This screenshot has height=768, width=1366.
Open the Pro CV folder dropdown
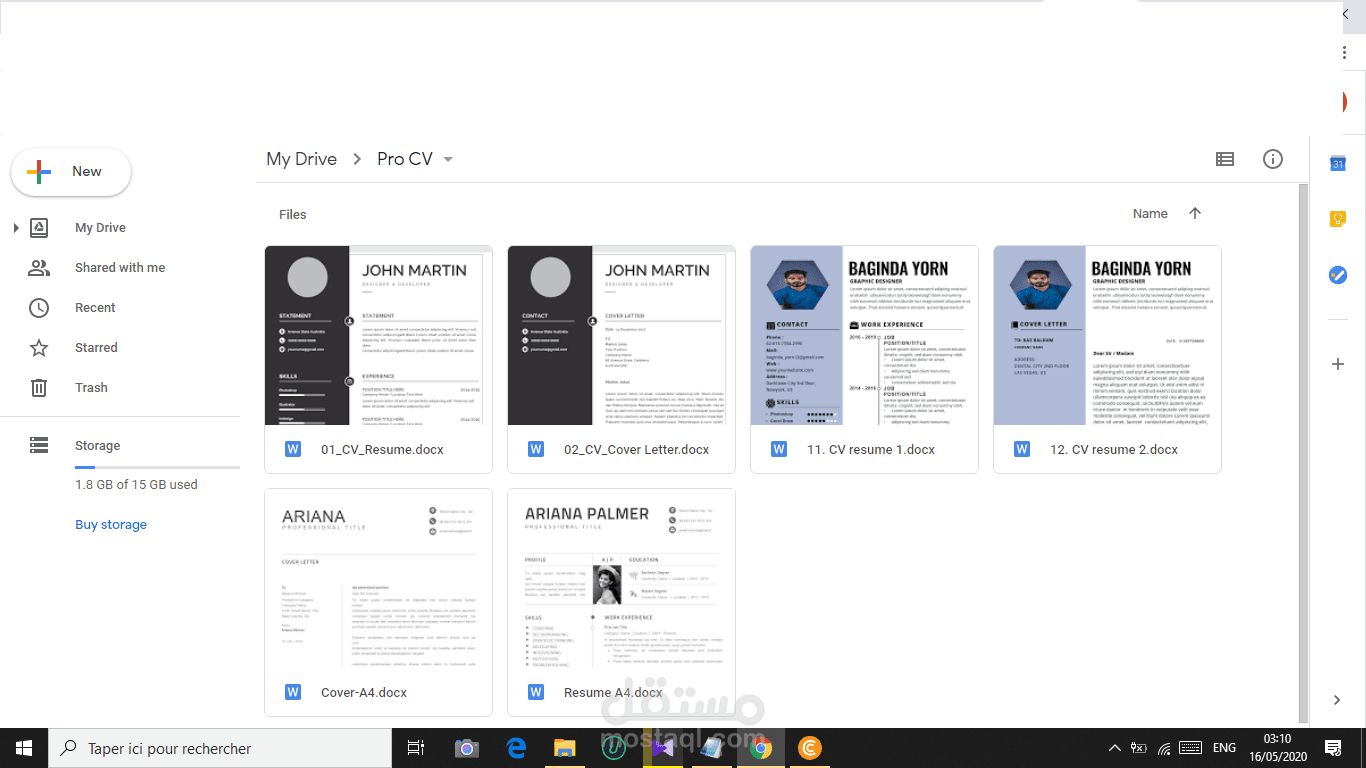448,160
